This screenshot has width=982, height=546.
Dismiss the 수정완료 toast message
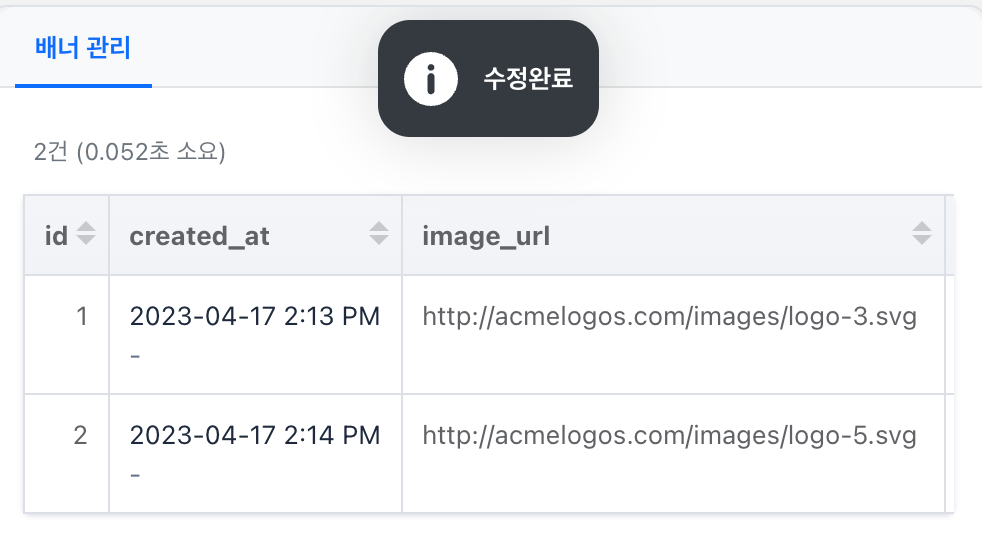[488, 78]
